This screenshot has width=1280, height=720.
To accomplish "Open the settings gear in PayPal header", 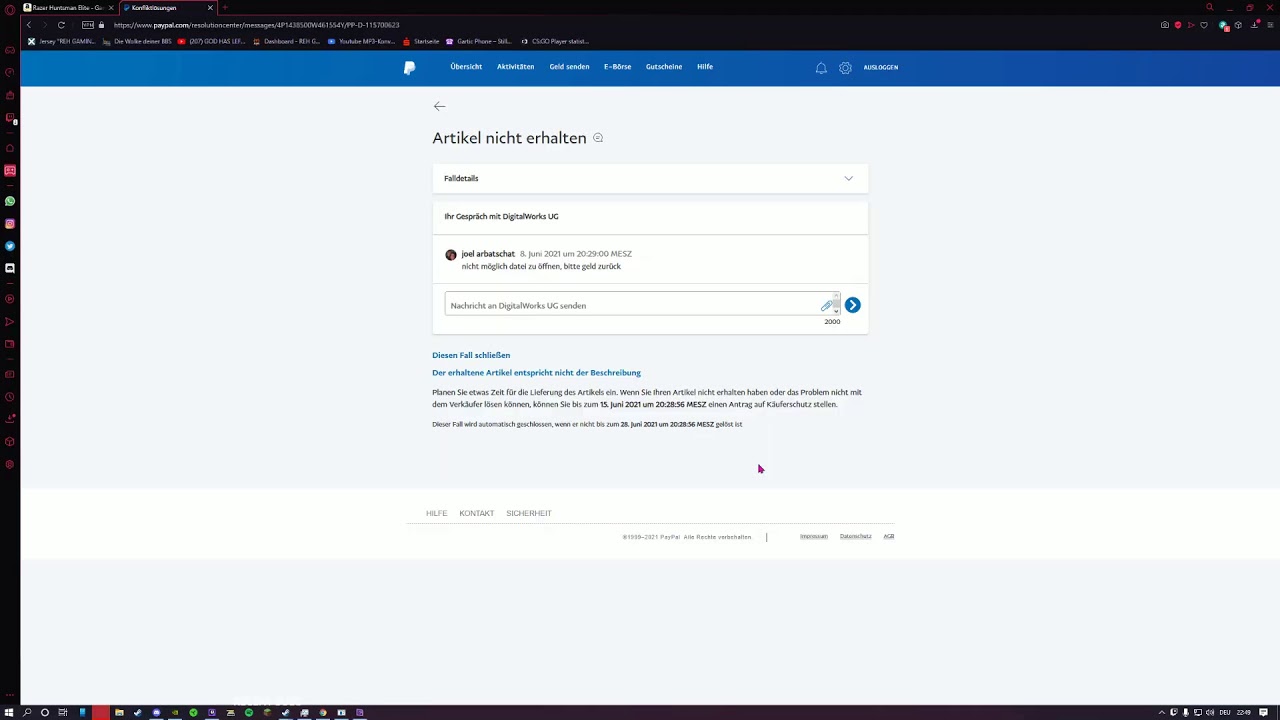I will click(845, 67).
